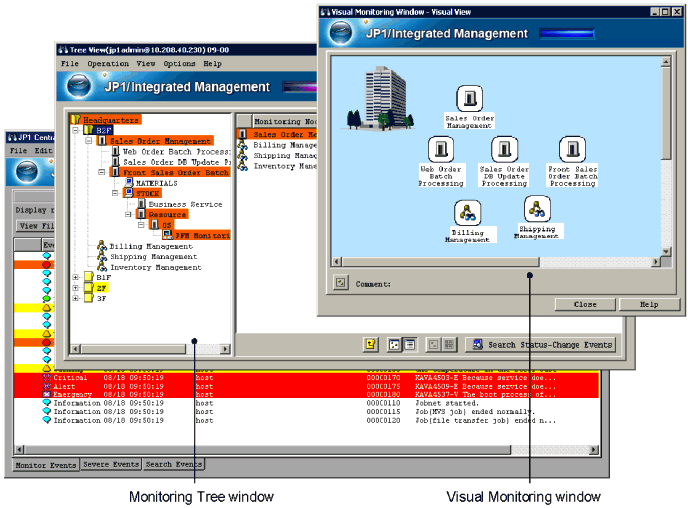Switch to list display icon in Tree View toolbar
The image size is (688, 508).
tap(409, 345)
